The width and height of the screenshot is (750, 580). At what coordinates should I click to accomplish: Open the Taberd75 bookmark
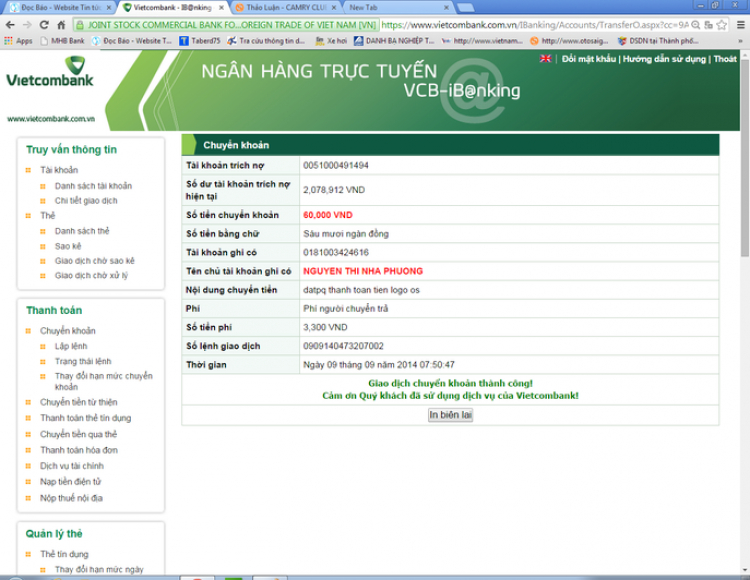coord(200,41)
